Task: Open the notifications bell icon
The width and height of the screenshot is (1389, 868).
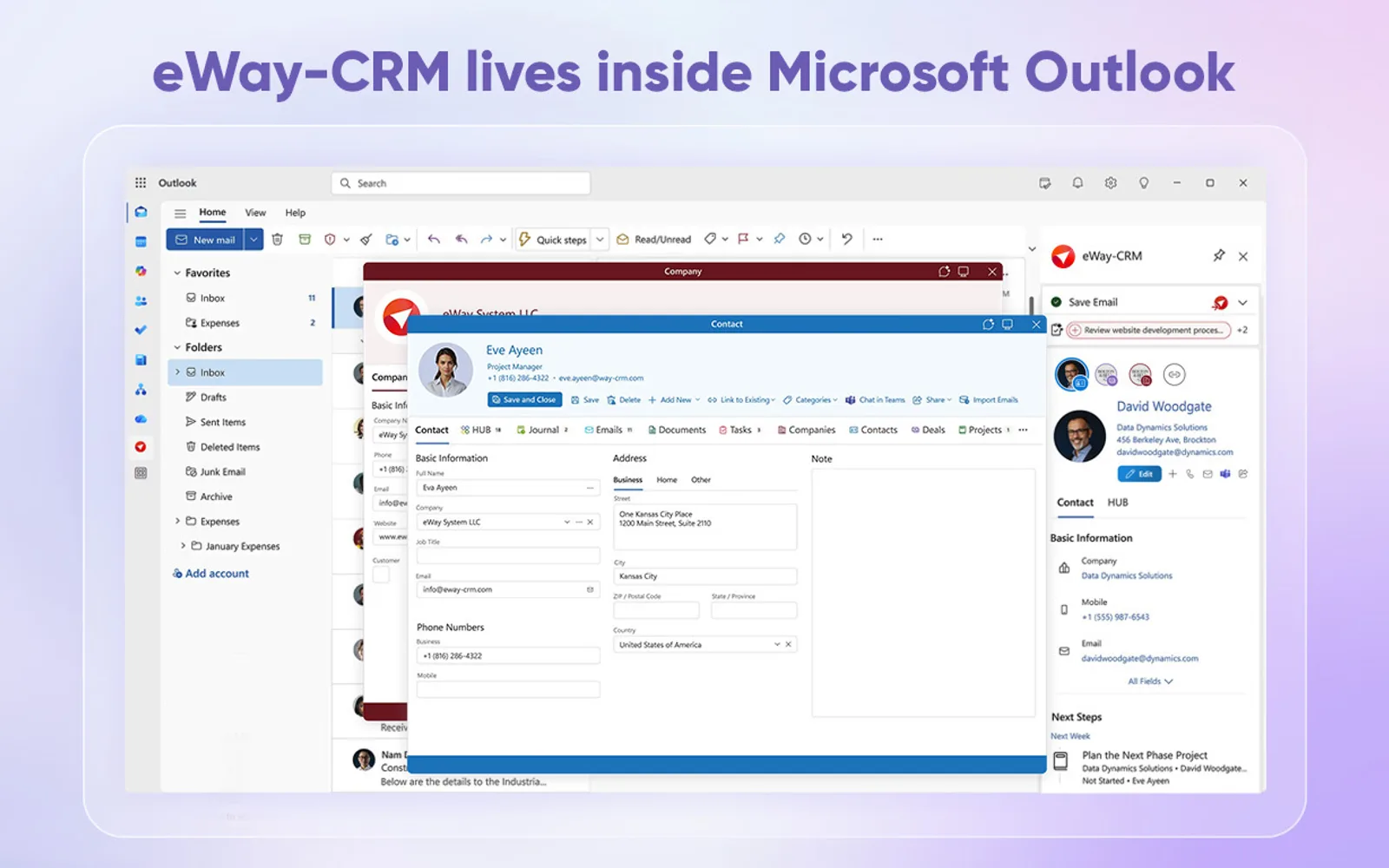Action: point(1077,183)
